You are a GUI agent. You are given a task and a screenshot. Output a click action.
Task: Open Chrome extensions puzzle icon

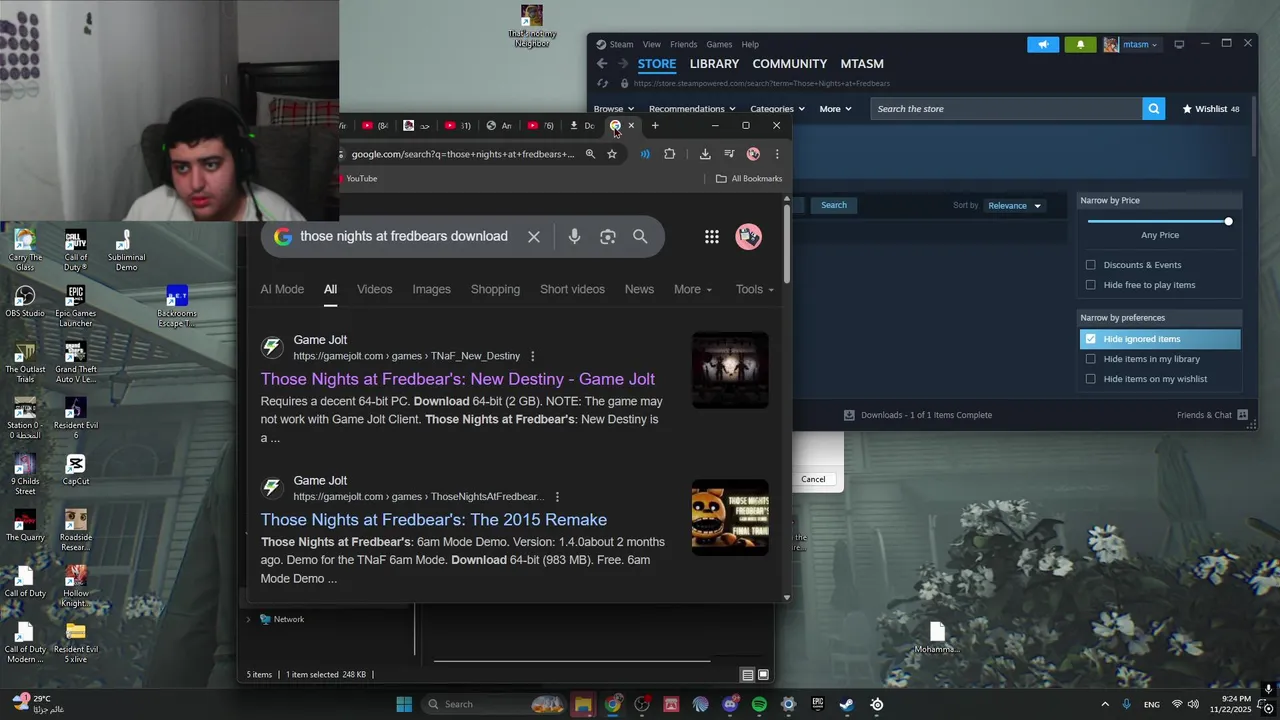coord(670,154)
